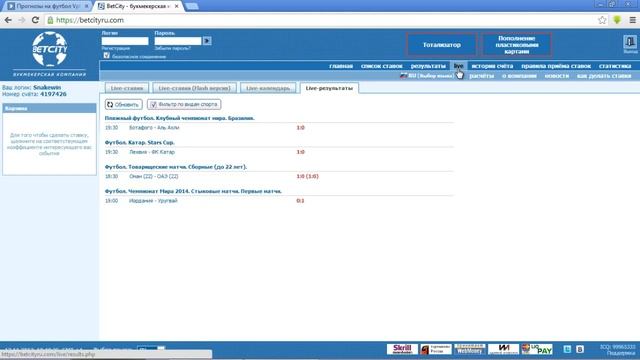Switch to Live-календарь tab
This screenshot has width=640, height=360.
(x=268, y=88)
